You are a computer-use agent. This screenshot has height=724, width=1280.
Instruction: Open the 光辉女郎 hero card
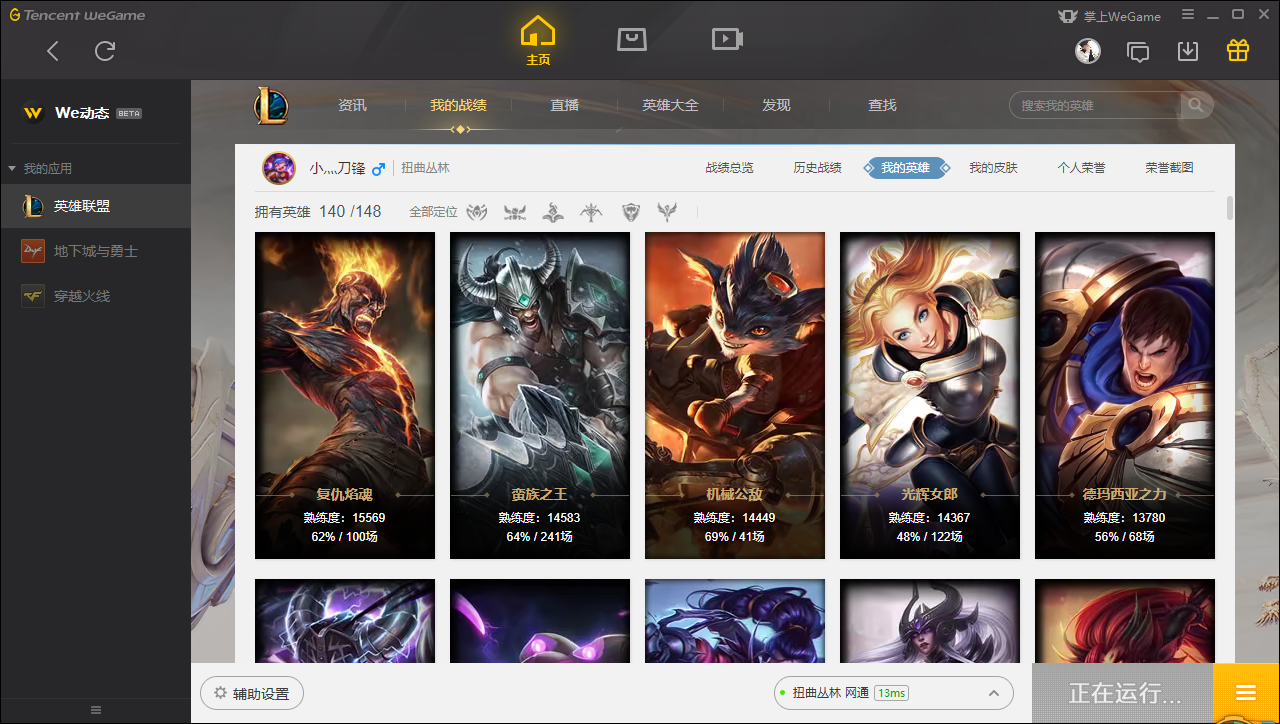(930, 395)
